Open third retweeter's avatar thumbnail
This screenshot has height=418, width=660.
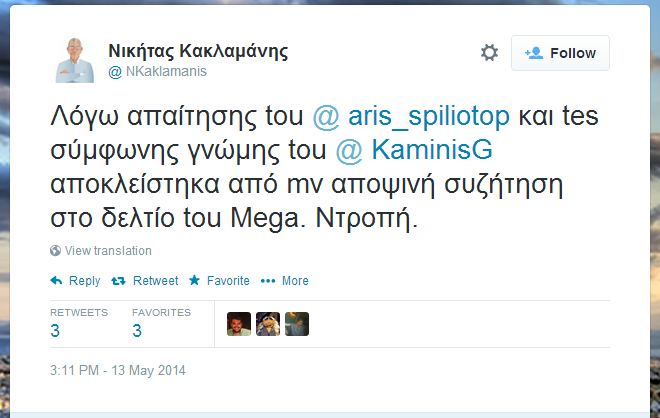pyautogui.click(x=297, y=324)
